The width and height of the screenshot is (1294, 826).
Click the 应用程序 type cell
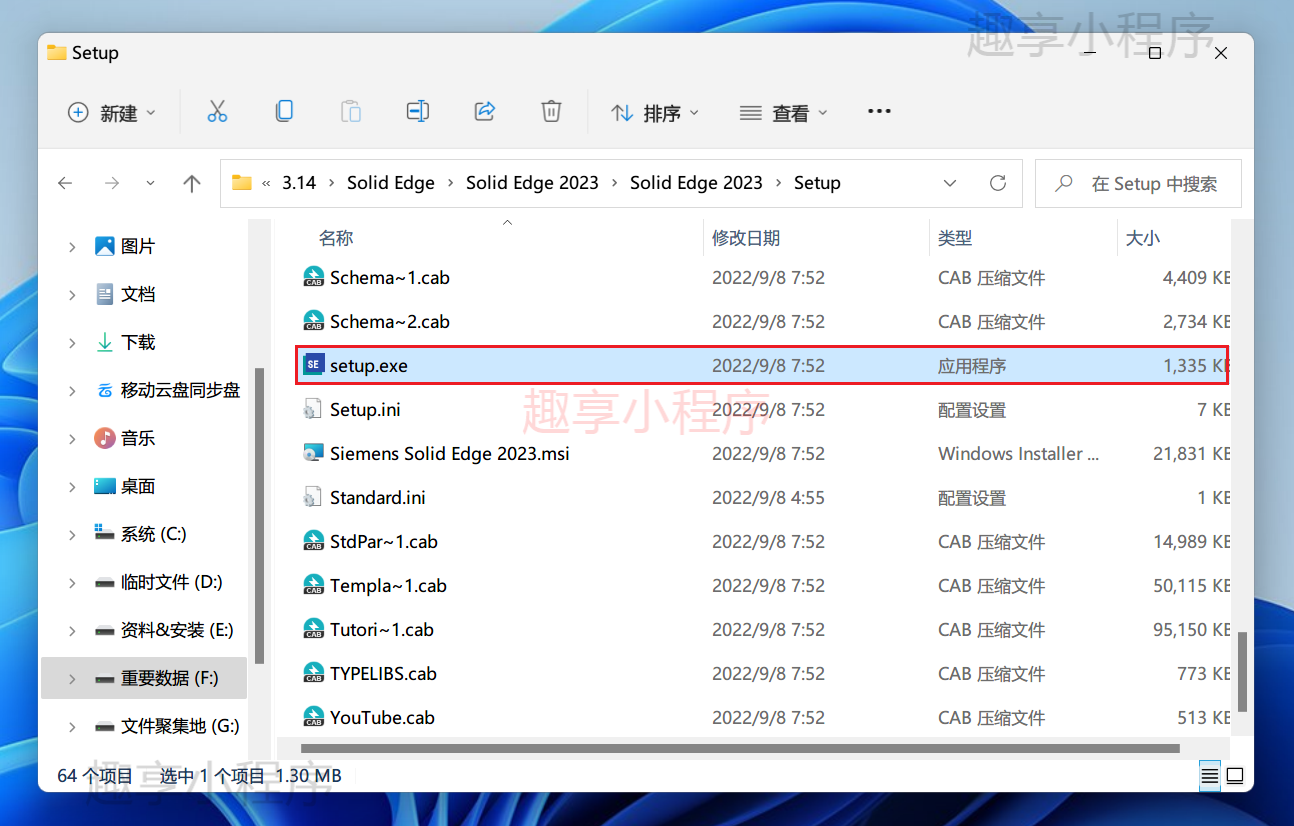(x=972, y=366)
